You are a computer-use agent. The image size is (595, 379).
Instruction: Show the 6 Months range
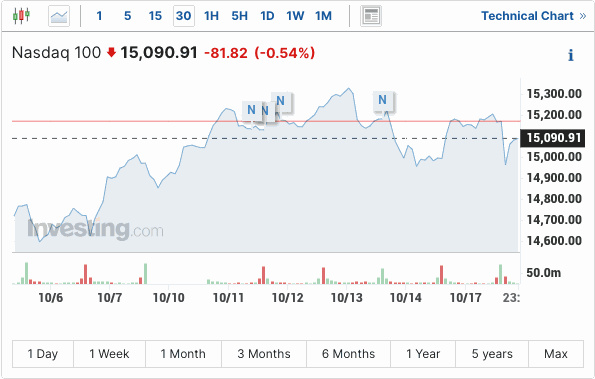tap(348, 354)
